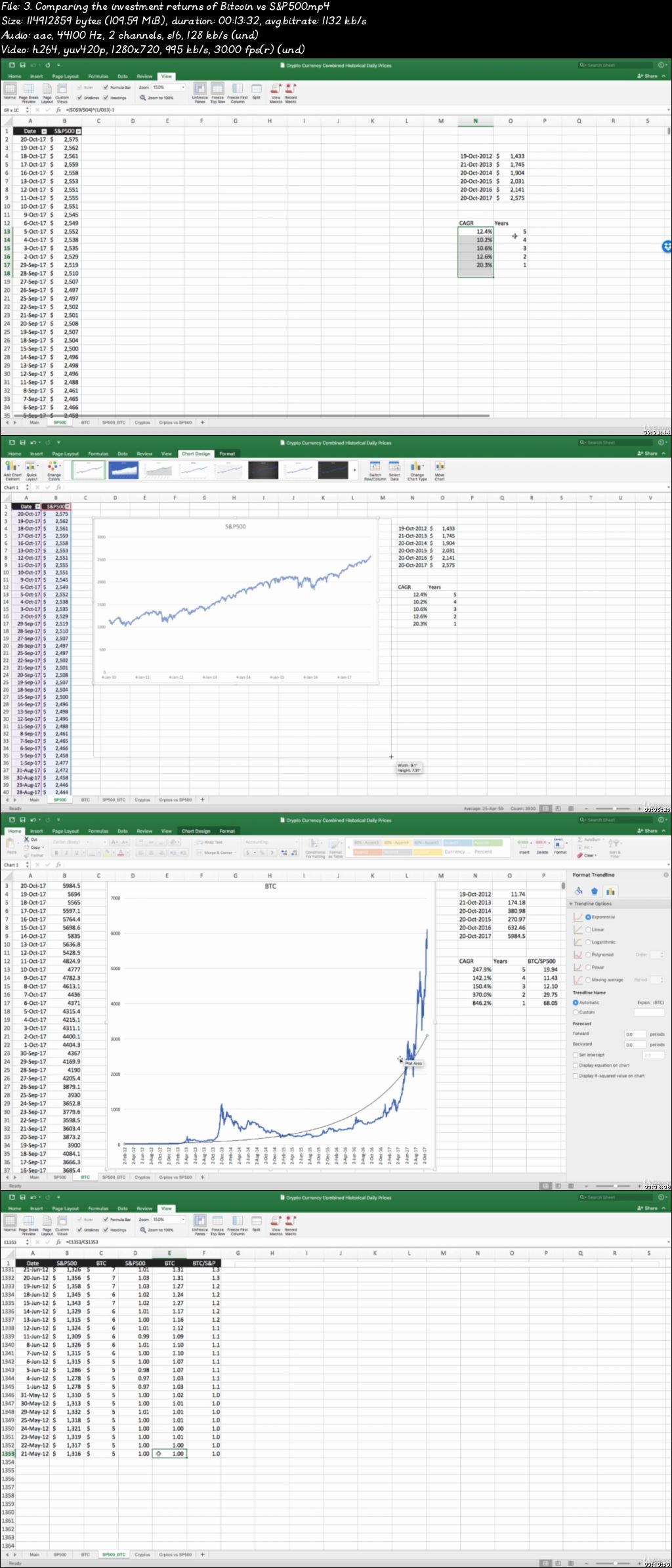Image resolution: width=672 pixels, height=1568 pixels.
Task: Click Zoom to 100% in SP500 View-ribbon window
Action: point(157,98)
